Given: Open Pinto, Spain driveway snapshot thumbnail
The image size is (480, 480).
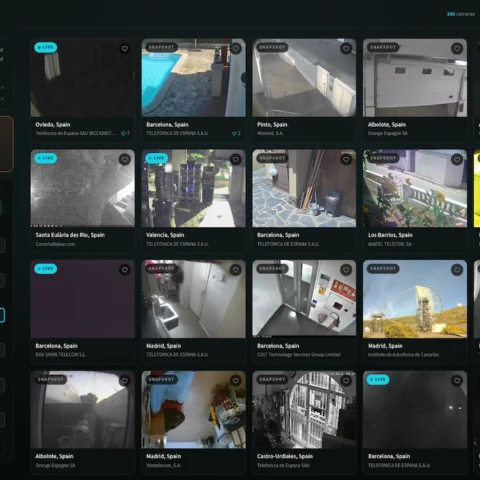Looking at the screenshot, I should tap(304, 78).
